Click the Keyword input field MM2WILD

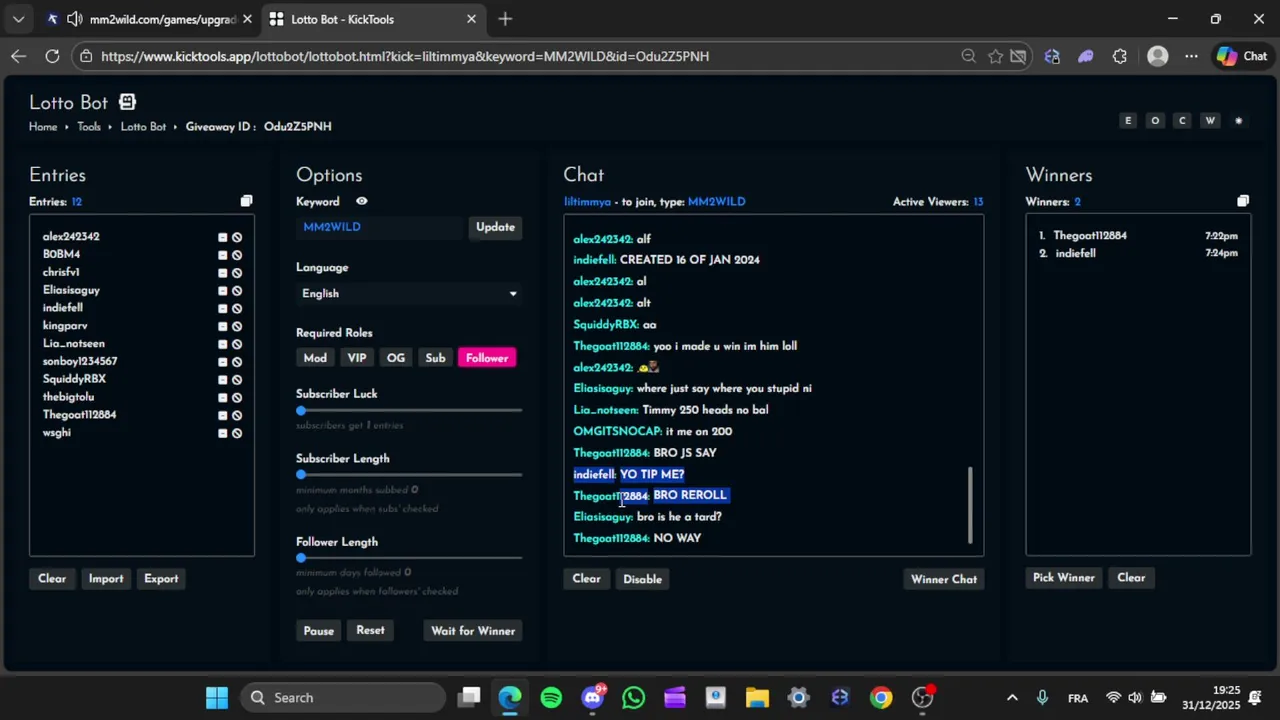pos(380,227)
